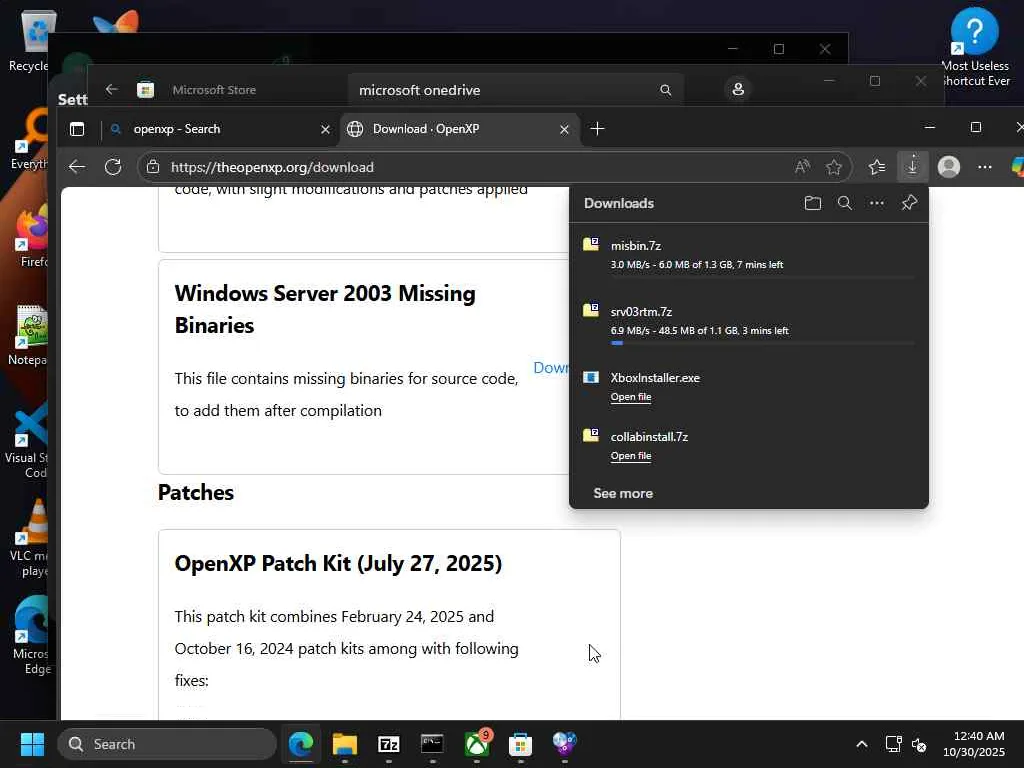
Task: Open network status tray icon
Action: pyautogui.click(x=893, y=744)
